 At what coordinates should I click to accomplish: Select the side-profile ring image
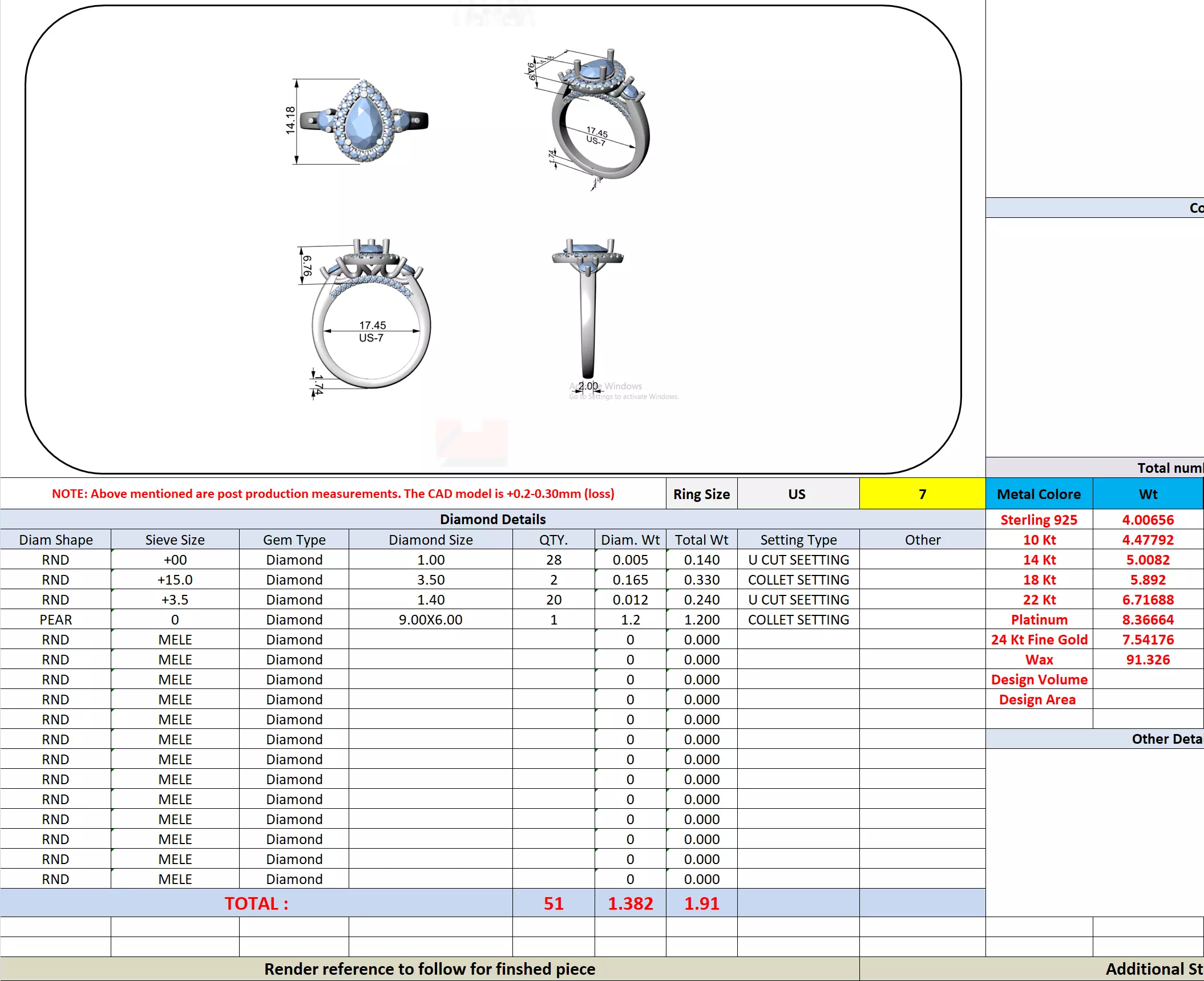pos(588,308)
